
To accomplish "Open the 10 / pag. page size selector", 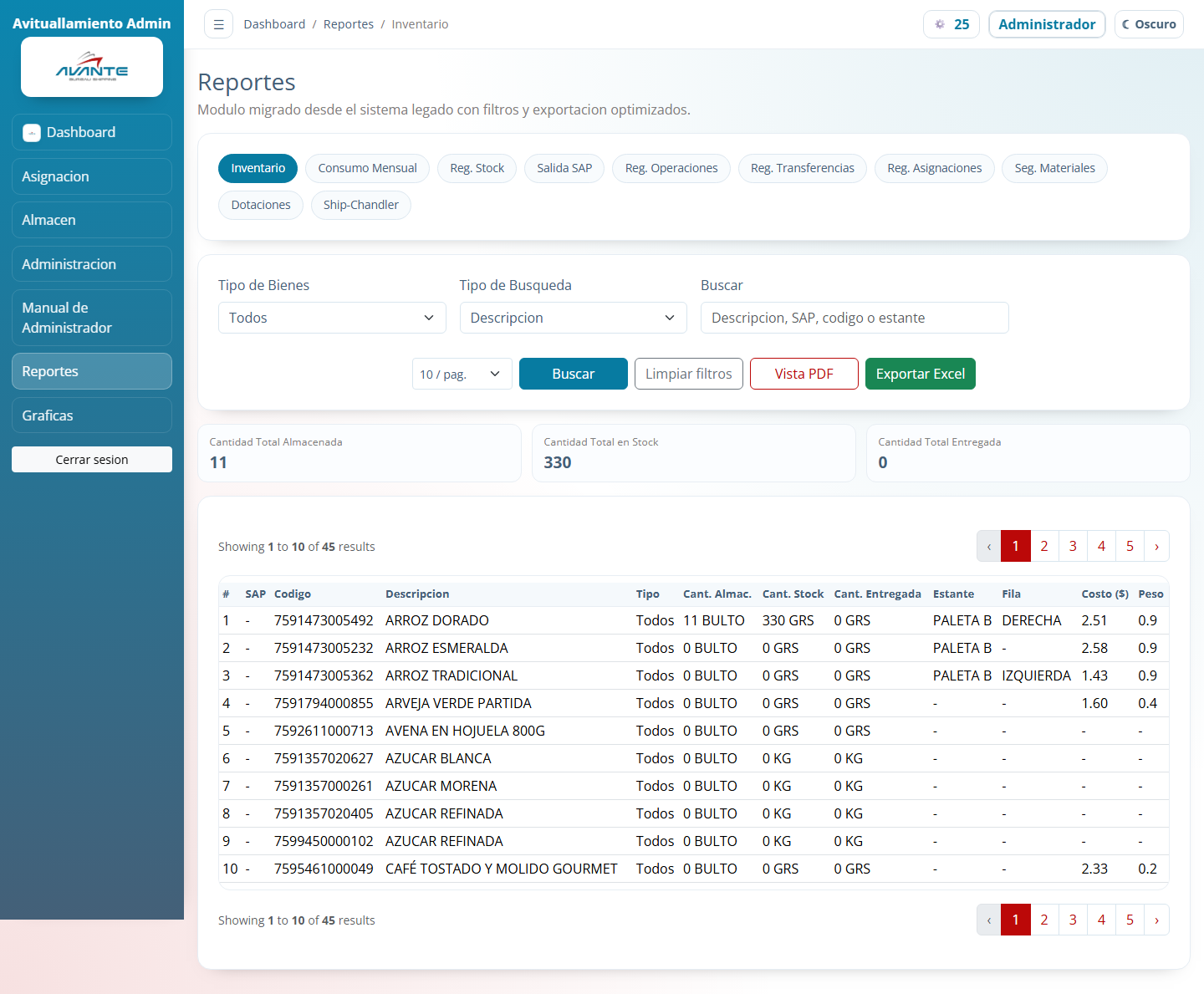I will pos(462,374).
